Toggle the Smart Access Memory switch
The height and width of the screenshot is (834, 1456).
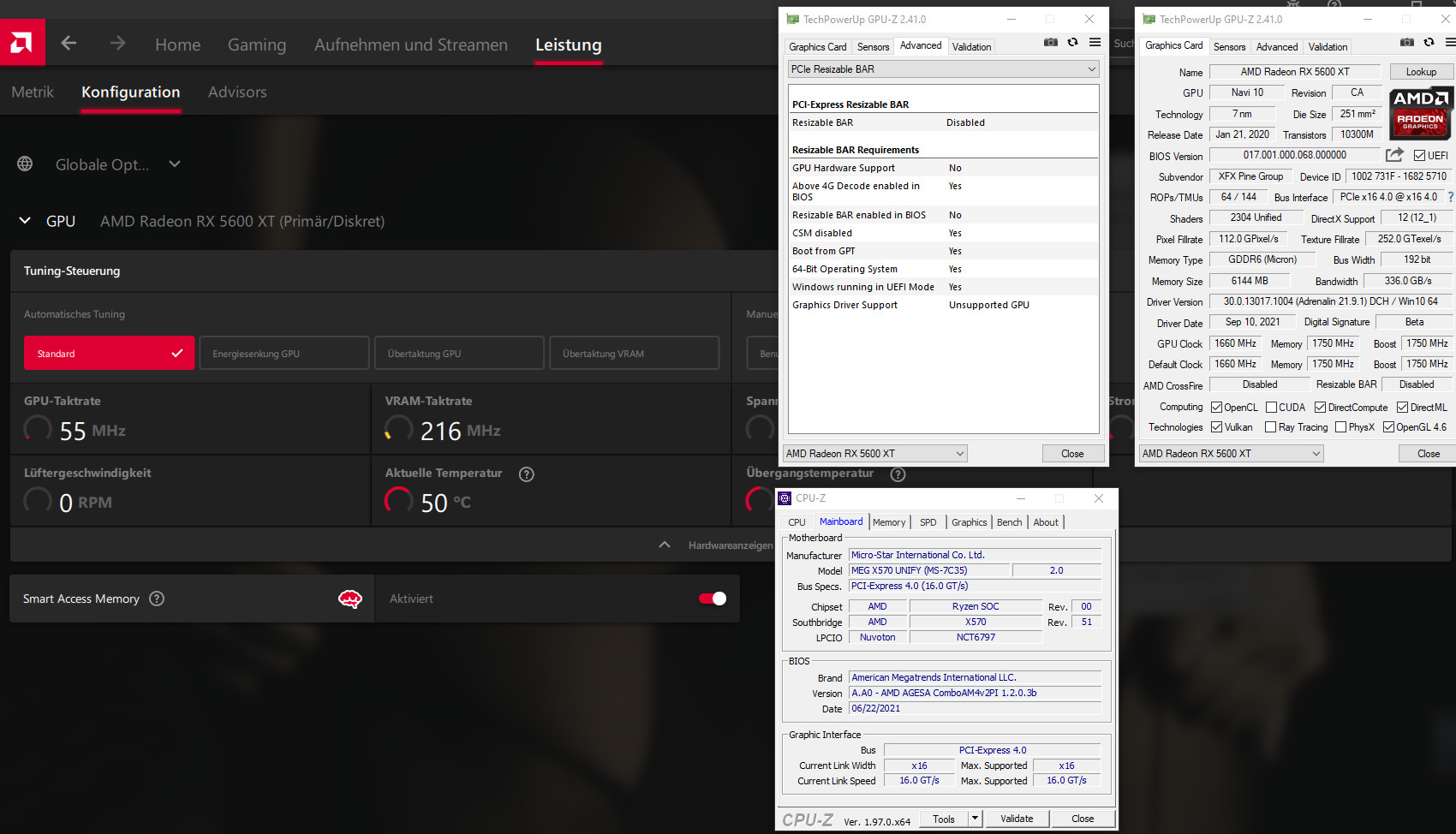[713, 599]
